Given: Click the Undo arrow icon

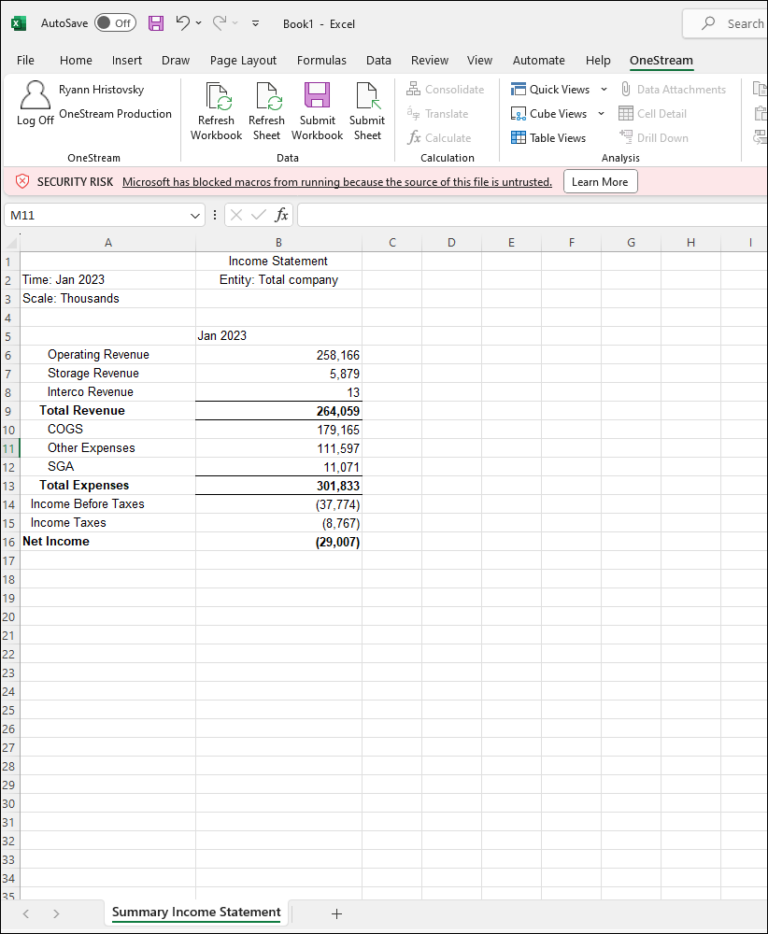Looking at the screenshot, I should point(182,23).
